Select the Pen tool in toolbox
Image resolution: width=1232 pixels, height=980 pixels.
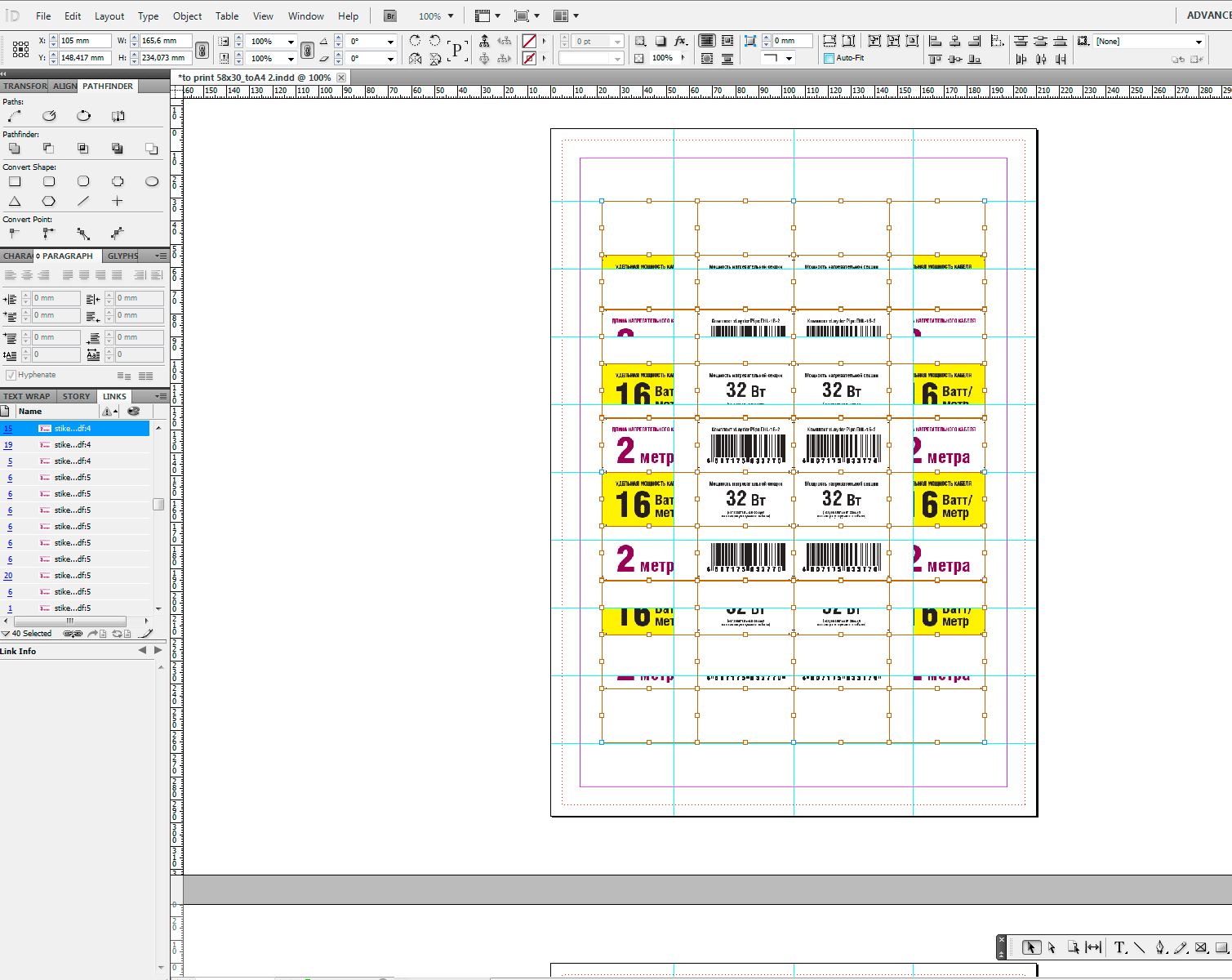1160,947
